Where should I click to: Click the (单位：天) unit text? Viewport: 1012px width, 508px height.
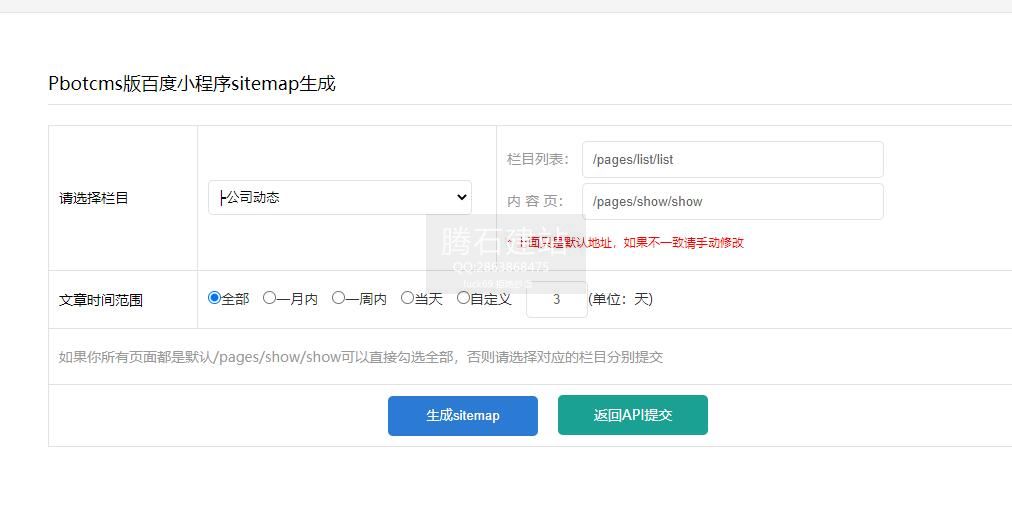pos(620,299)
